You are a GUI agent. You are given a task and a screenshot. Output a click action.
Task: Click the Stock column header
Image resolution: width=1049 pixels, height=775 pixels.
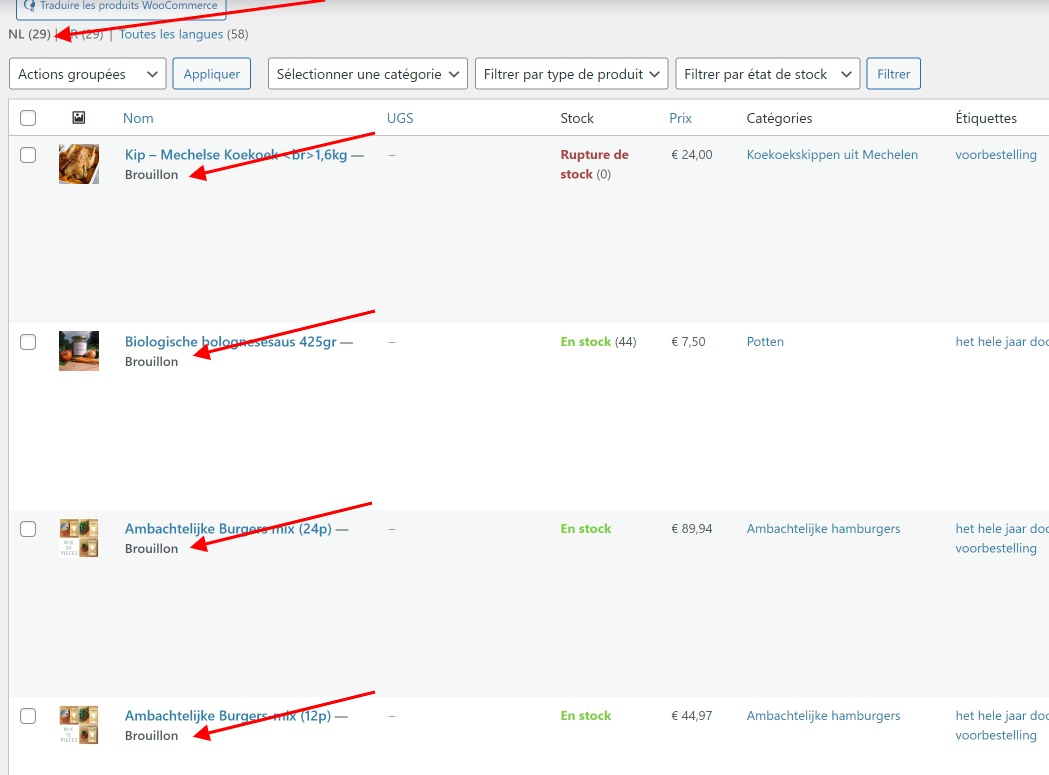click(577, 118)
